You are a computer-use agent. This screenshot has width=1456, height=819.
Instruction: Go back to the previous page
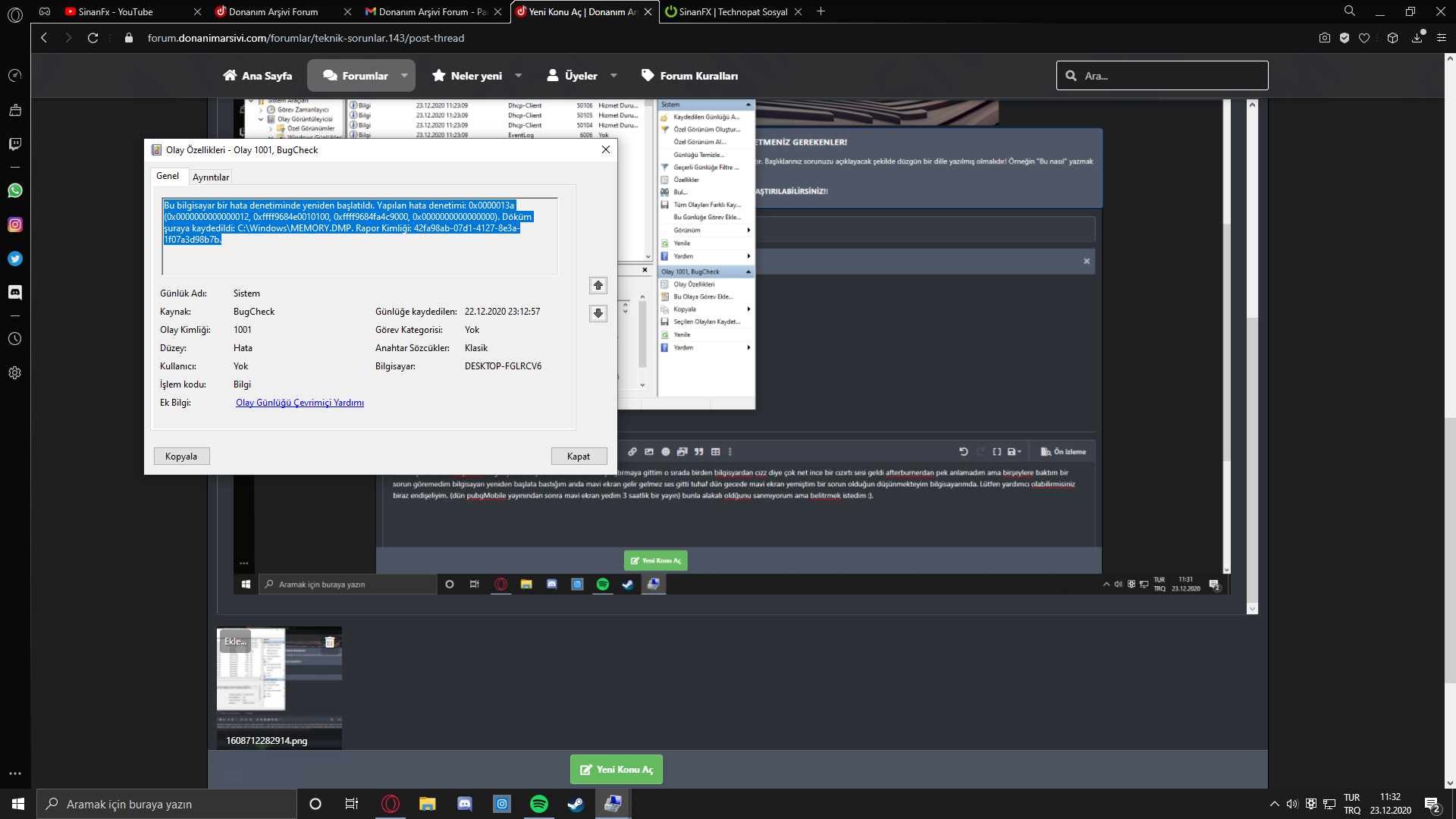pos(44,38)
